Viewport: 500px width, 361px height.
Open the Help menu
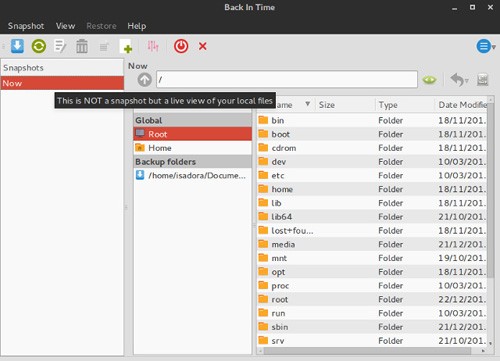click(137, 26)
